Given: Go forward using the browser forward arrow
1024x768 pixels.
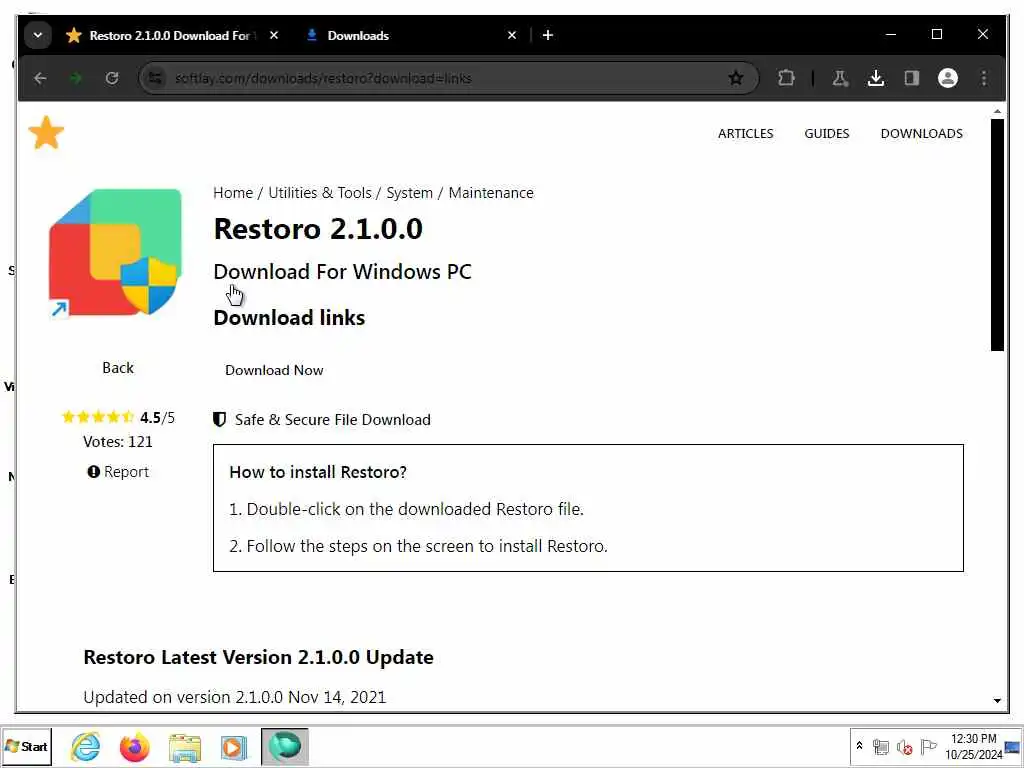Looking at the screenshot, I should click(76, 78).
